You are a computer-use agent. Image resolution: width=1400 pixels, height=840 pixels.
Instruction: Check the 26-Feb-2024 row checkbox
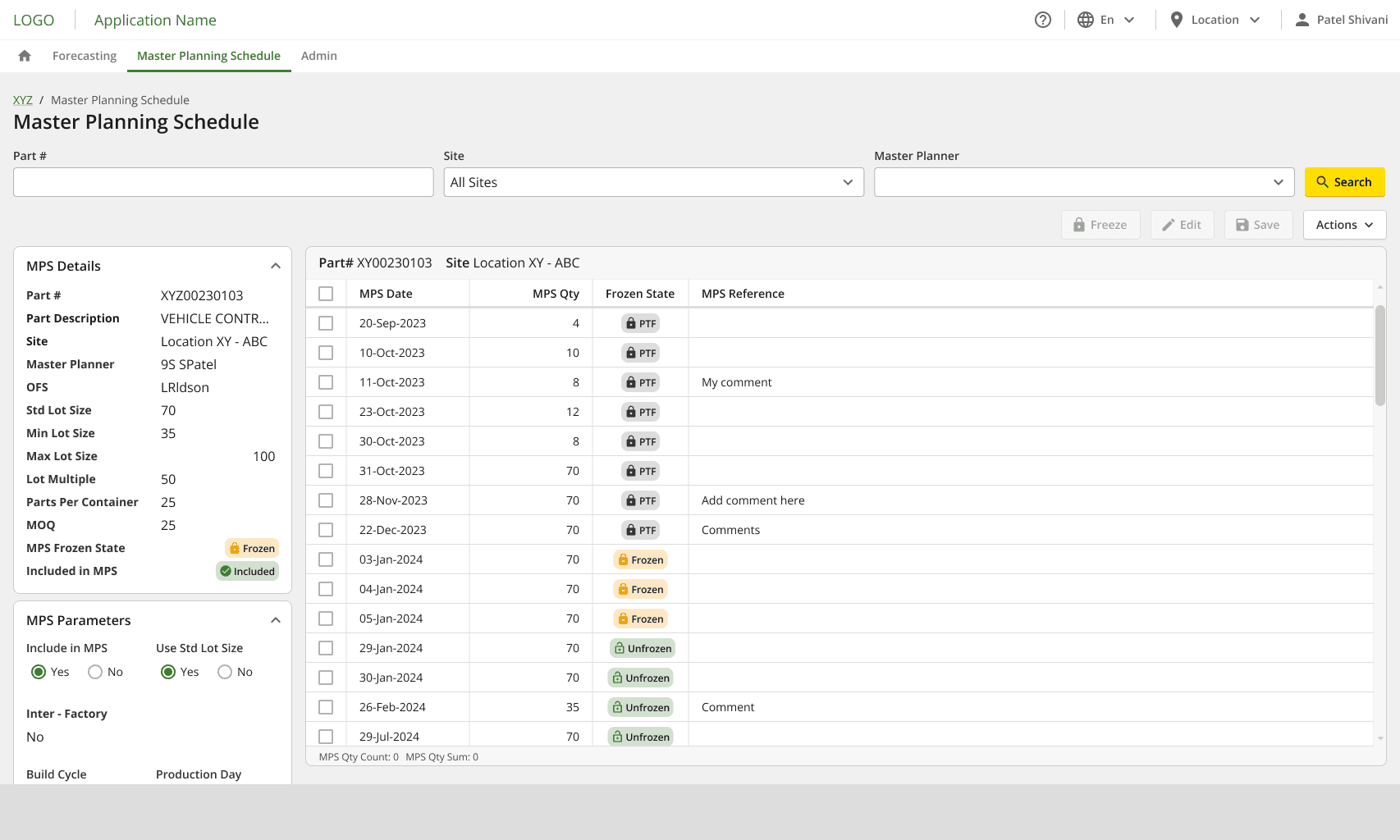(326, 707)
